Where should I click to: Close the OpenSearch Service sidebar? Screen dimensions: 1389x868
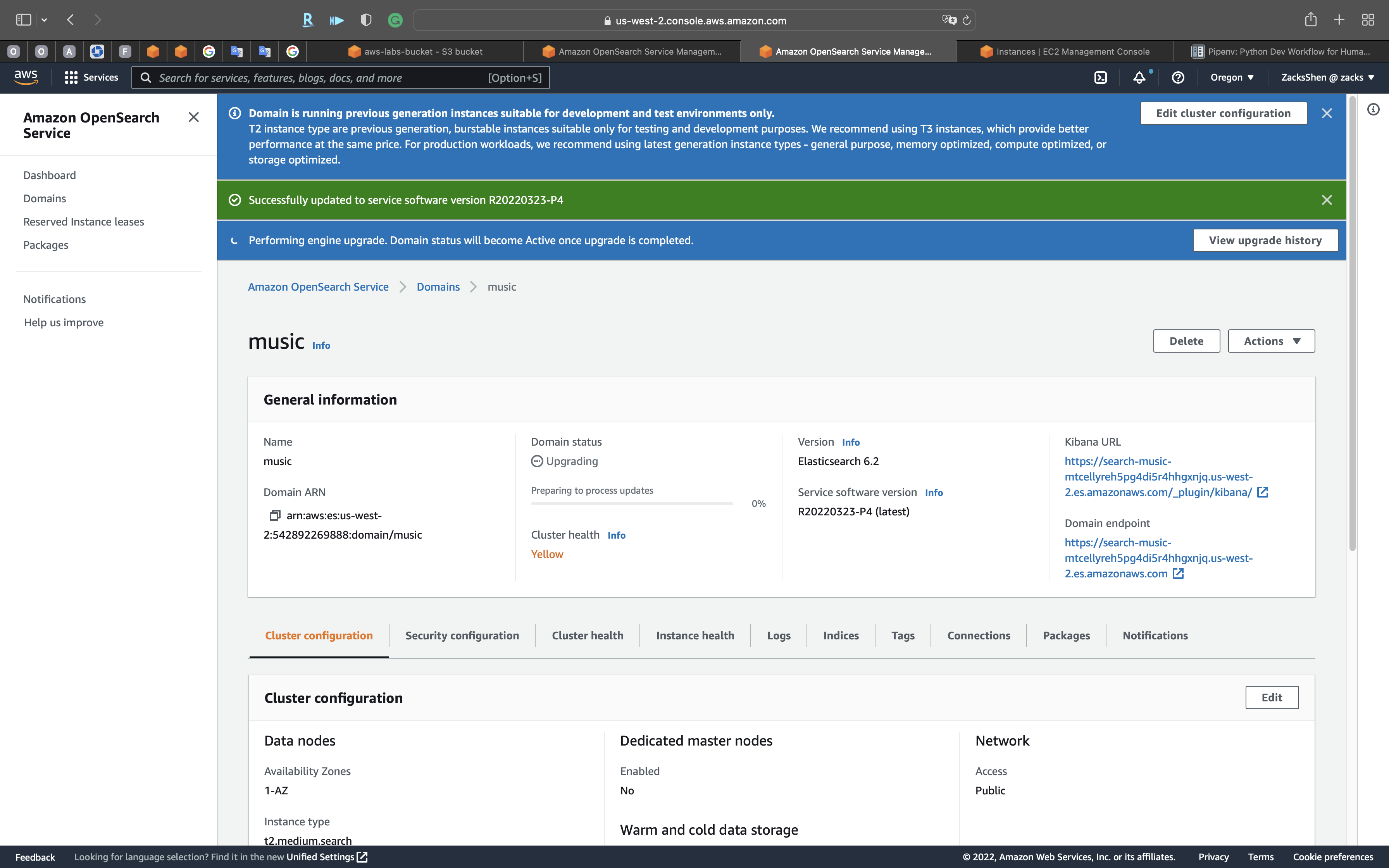[193, 118]
